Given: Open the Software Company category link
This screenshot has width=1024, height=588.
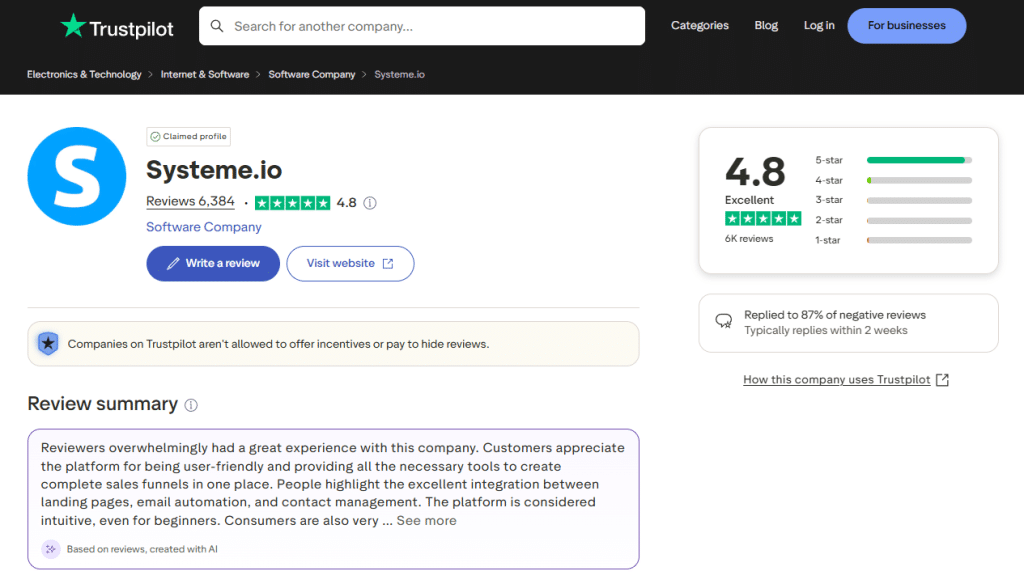Looking at the screenshot, I should [203, 227].
